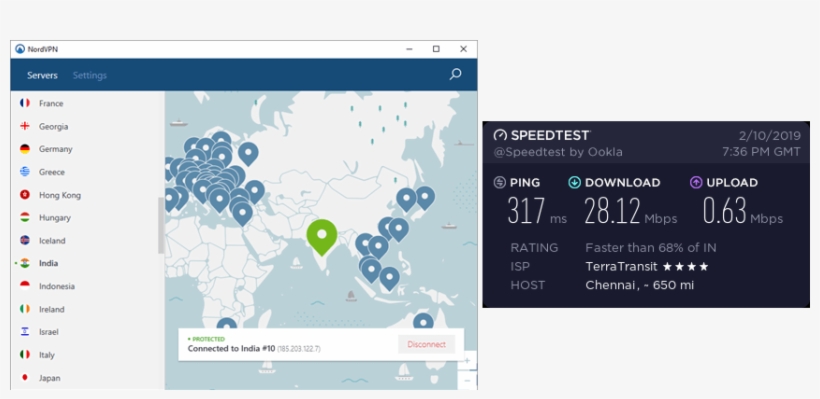Click the Speedtest gauge logo
This screenshot has height=399, width=820.
(500, 135)
